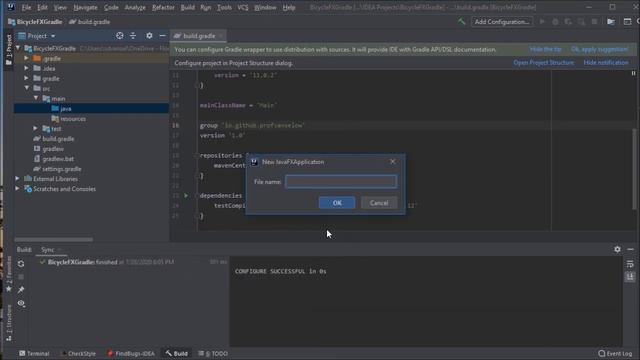The width and height of the screenshot is (640, 360).
Task: Open the TODO tool window
Action: point(213,353)
